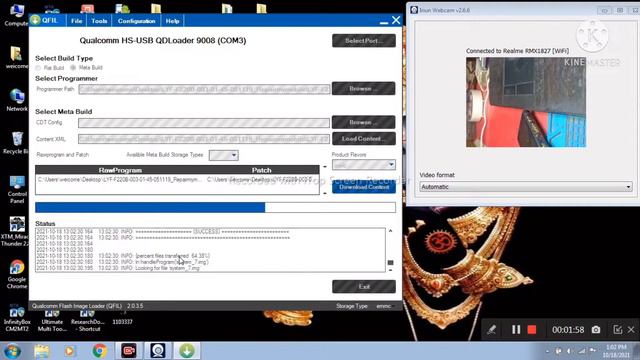Click the webcam preview in Iriun Webcam
The height and width of the screenshot is (360, 640).
526,102
